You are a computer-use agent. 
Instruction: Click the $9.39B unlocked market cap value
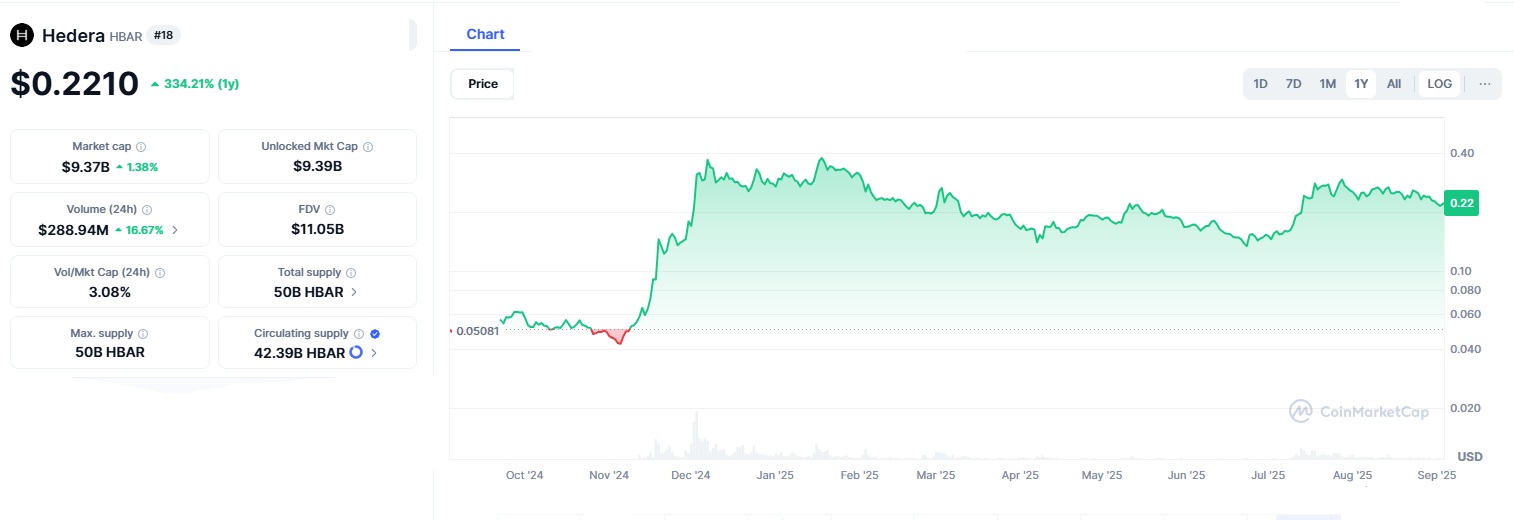coord(317,166)
